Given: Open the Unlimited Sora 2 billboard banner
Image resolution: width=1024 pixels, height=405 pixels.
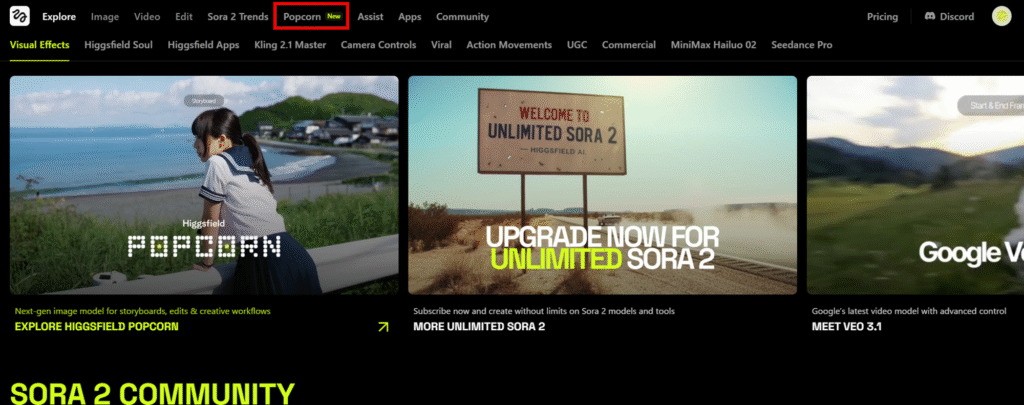Looking at the screenshot, I should [x=602, y=185].
